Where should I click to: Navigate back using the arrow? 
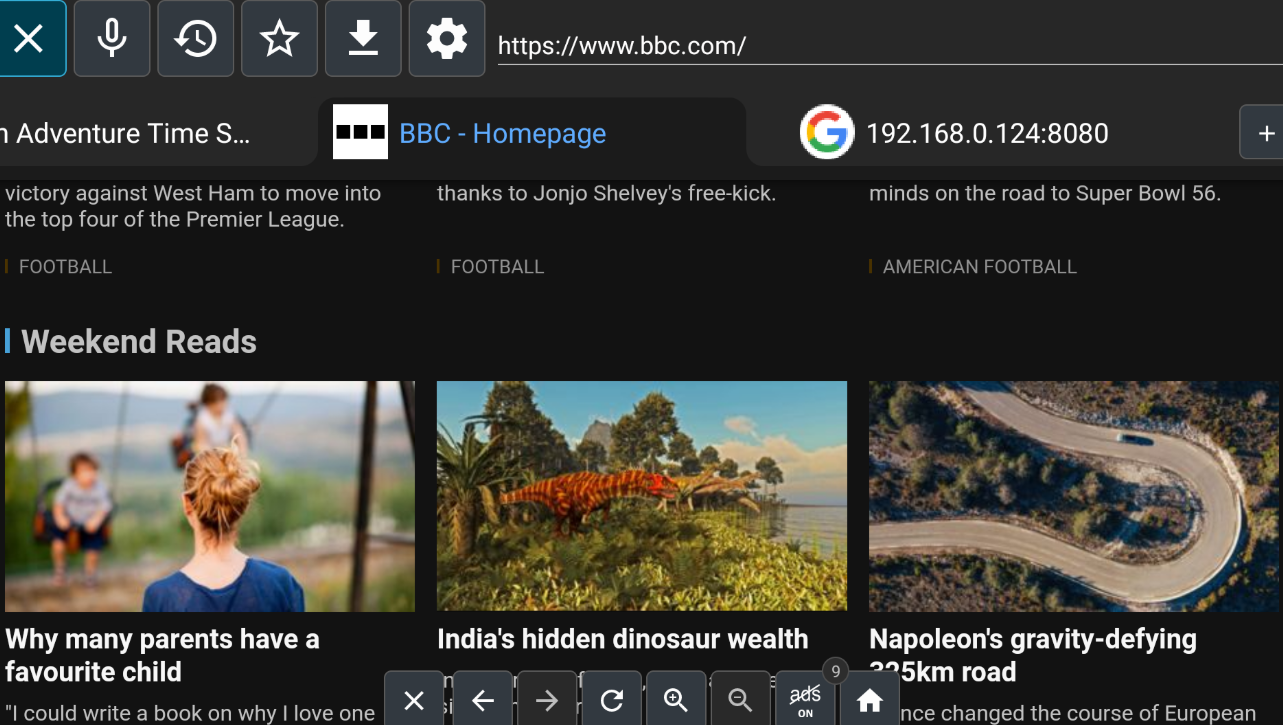click(x=482, y=698)
